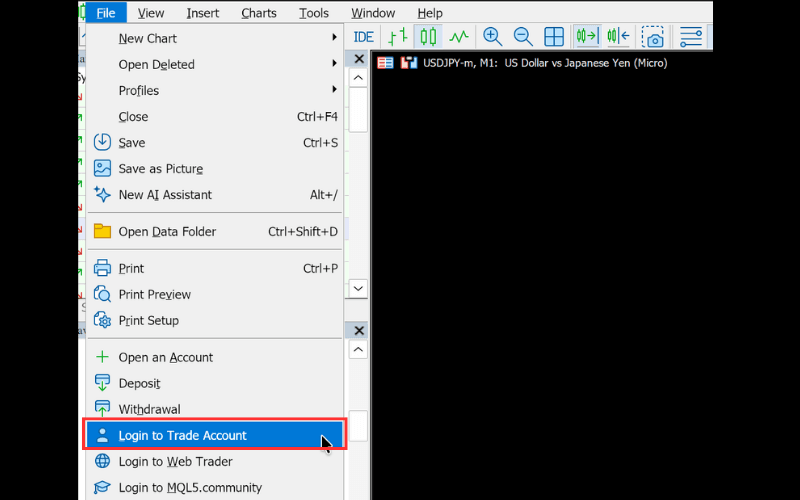This screenshot has height=500, width=800.
Task: Click the Deposit arrow icon
Action: click(x=102, y=383)
